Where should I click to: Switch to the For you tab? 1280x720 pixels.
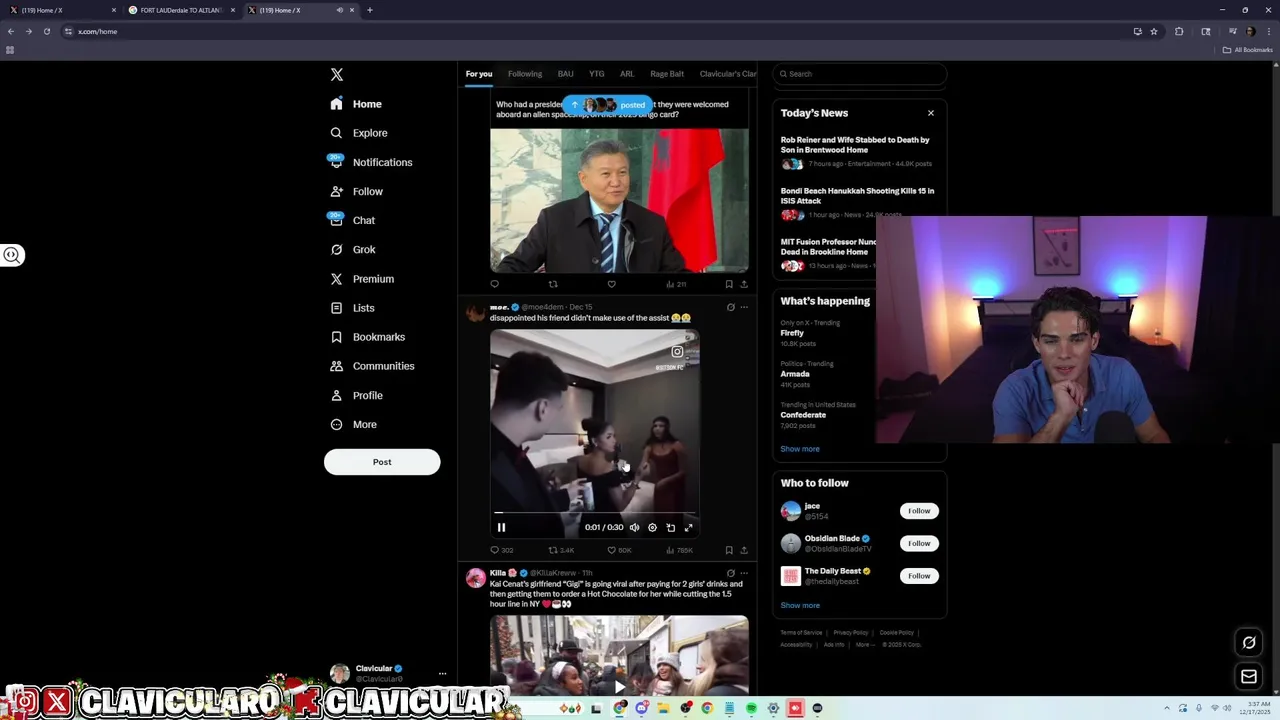point(479,74)
